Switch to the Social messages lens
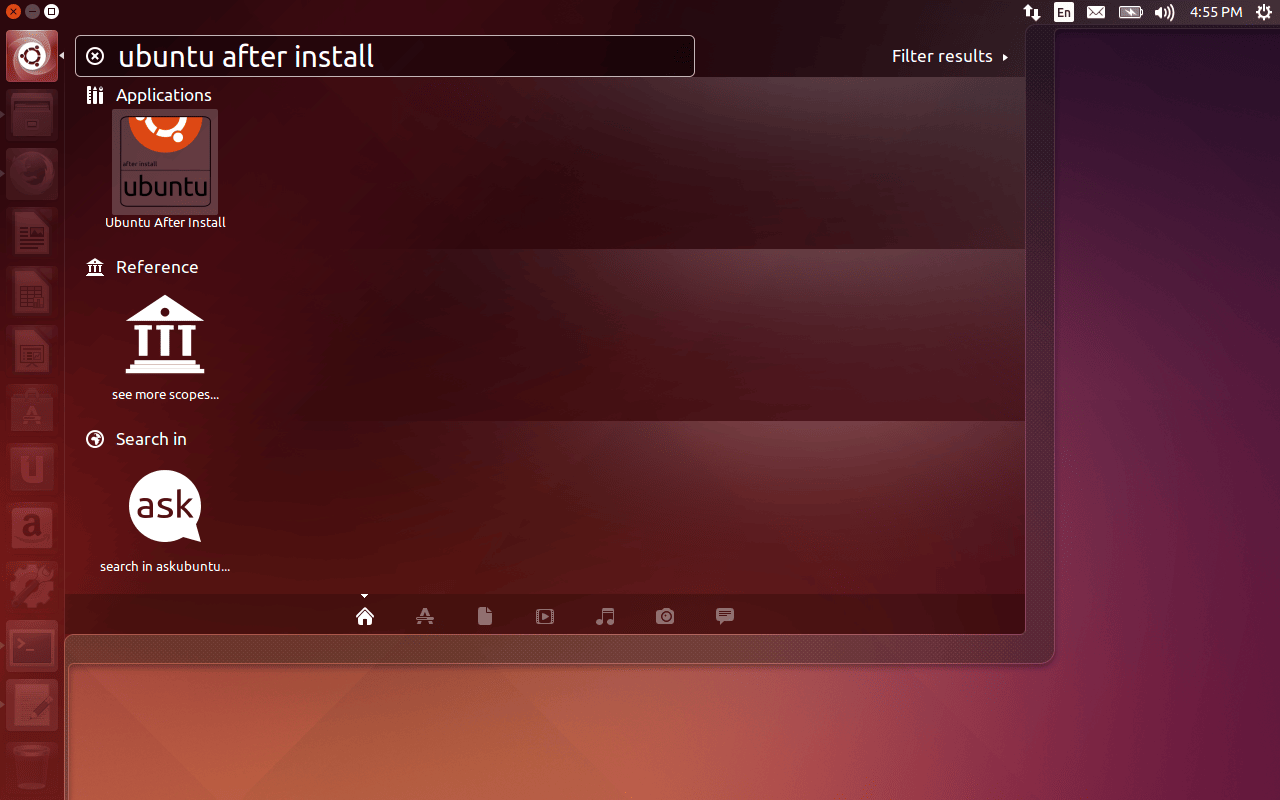Screen dimensions: 1280x800 [x=724, y=616]
